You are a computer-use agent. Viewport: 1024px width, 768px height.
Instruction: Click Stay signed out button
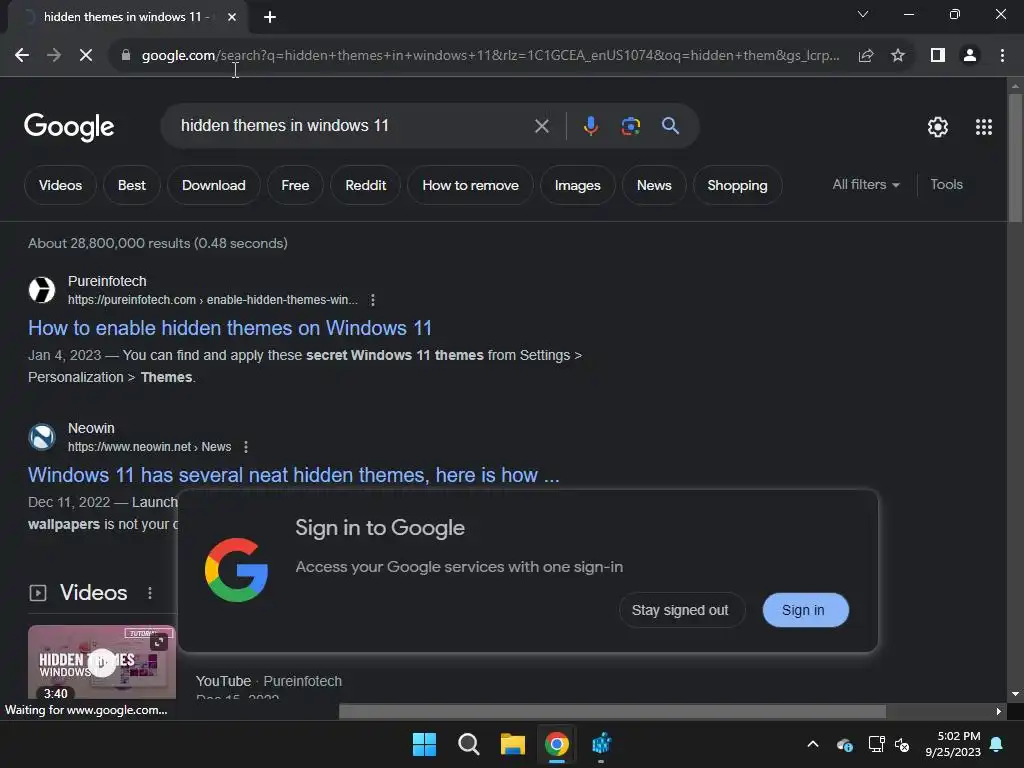[680, 610]
